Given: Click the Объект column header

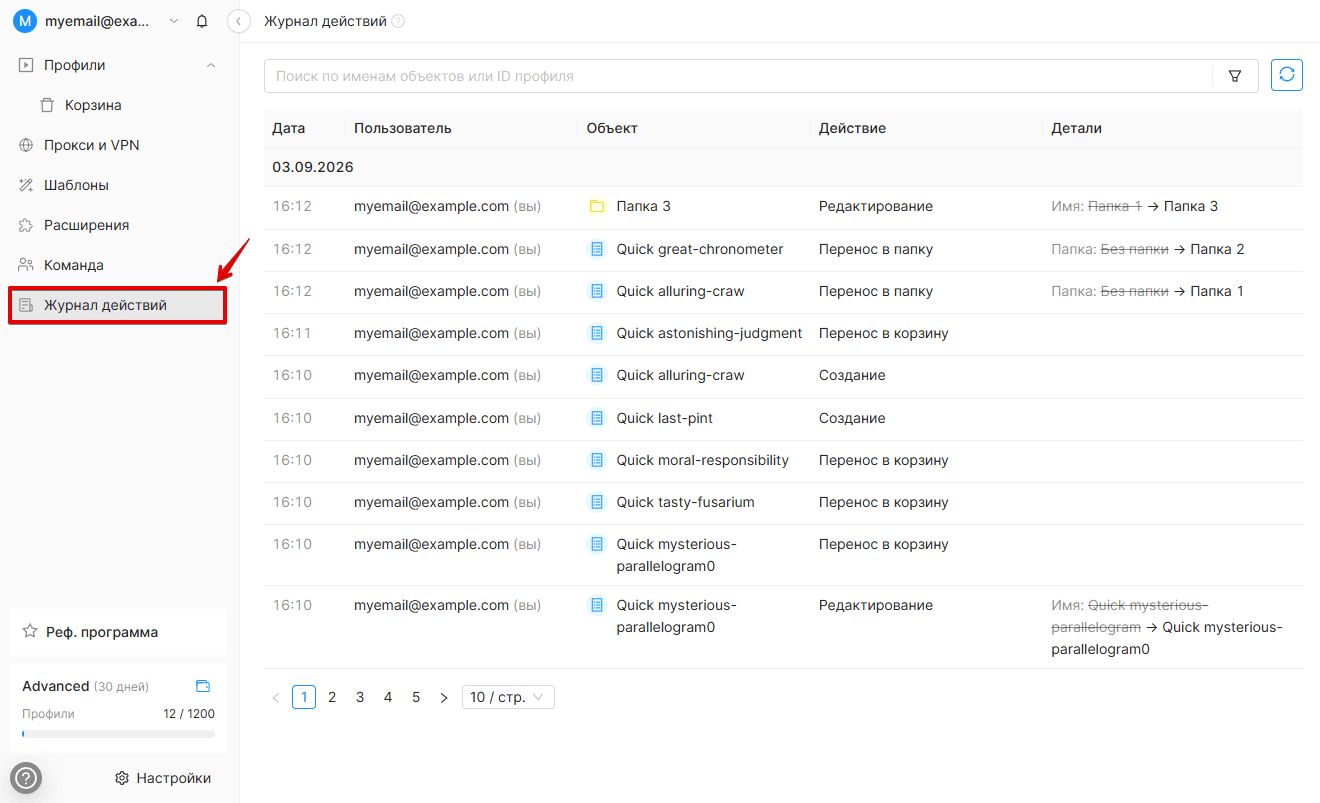Looking at the screenshot, I should click(612, 128).
